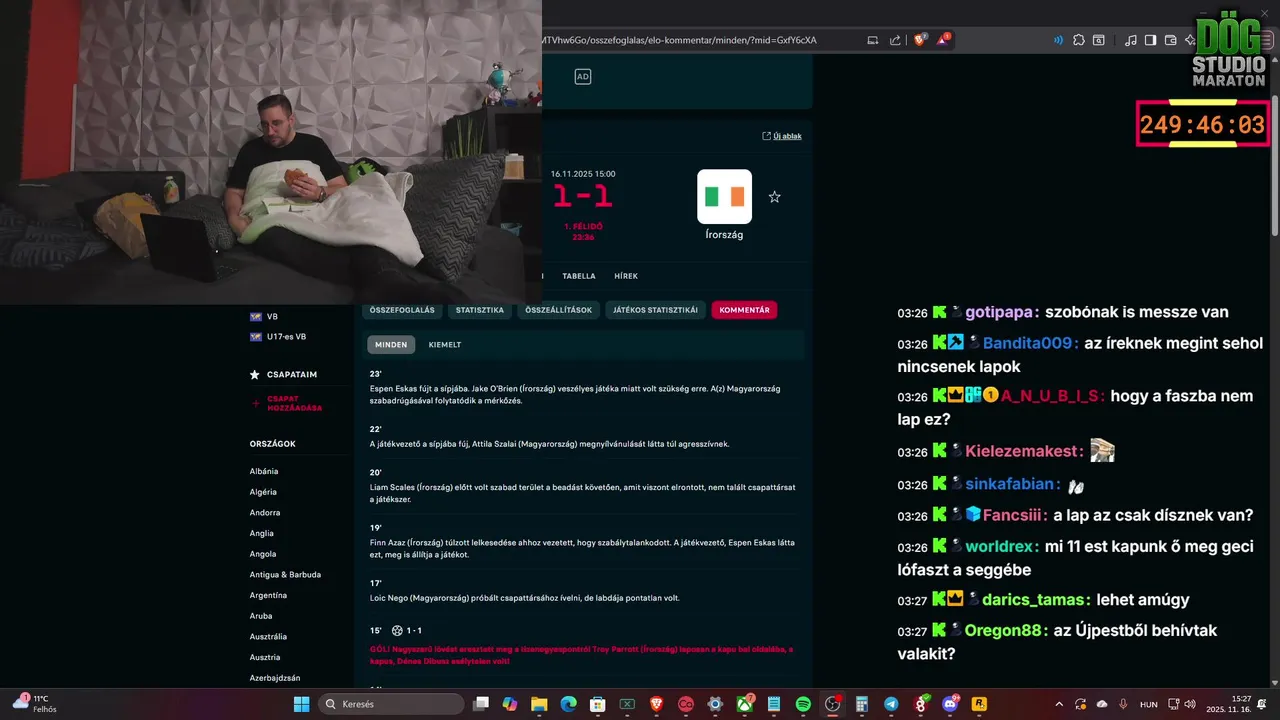Image resolution: width=1280 pixels, height=720 pixels.
Task: Toggle the browser sidebar panel icon
Action: point(1150,40)
